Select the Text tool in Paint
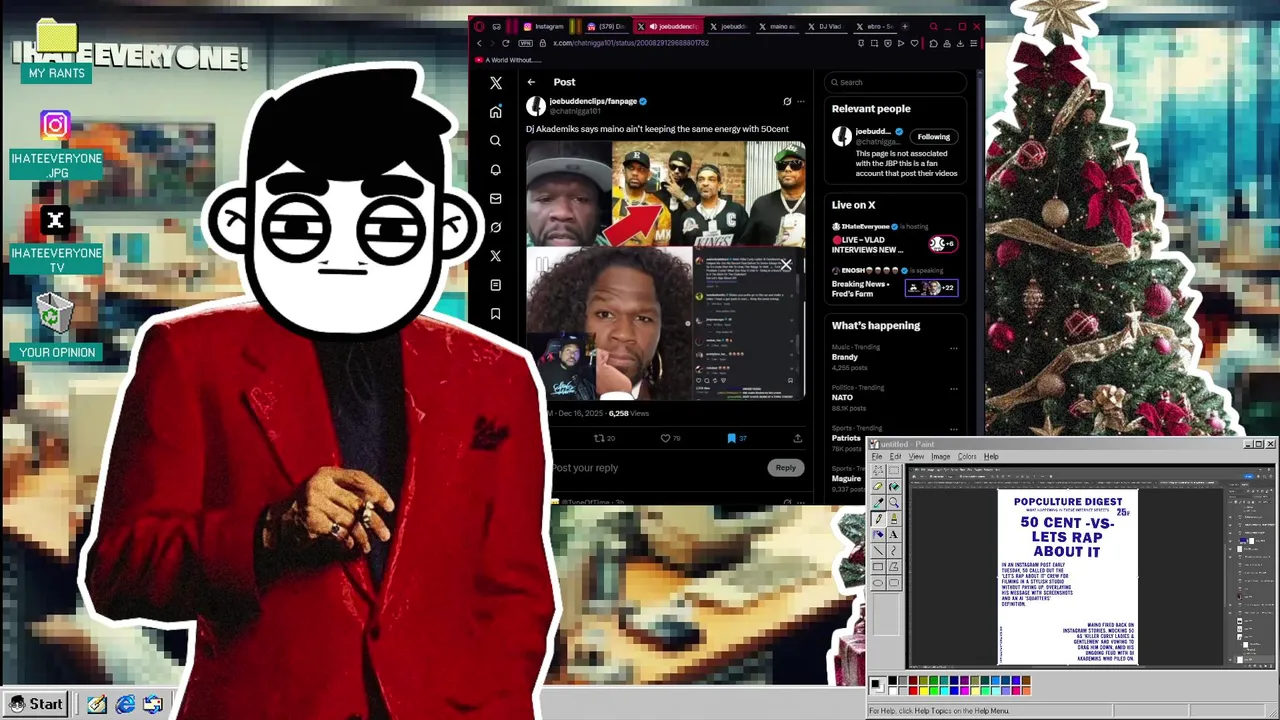 [894, 534]
